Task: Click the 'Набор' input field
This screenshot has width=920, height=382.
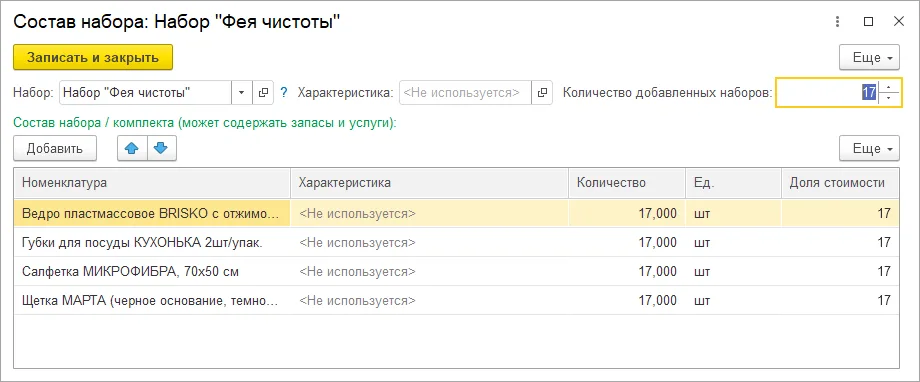Action: point(146,93)
